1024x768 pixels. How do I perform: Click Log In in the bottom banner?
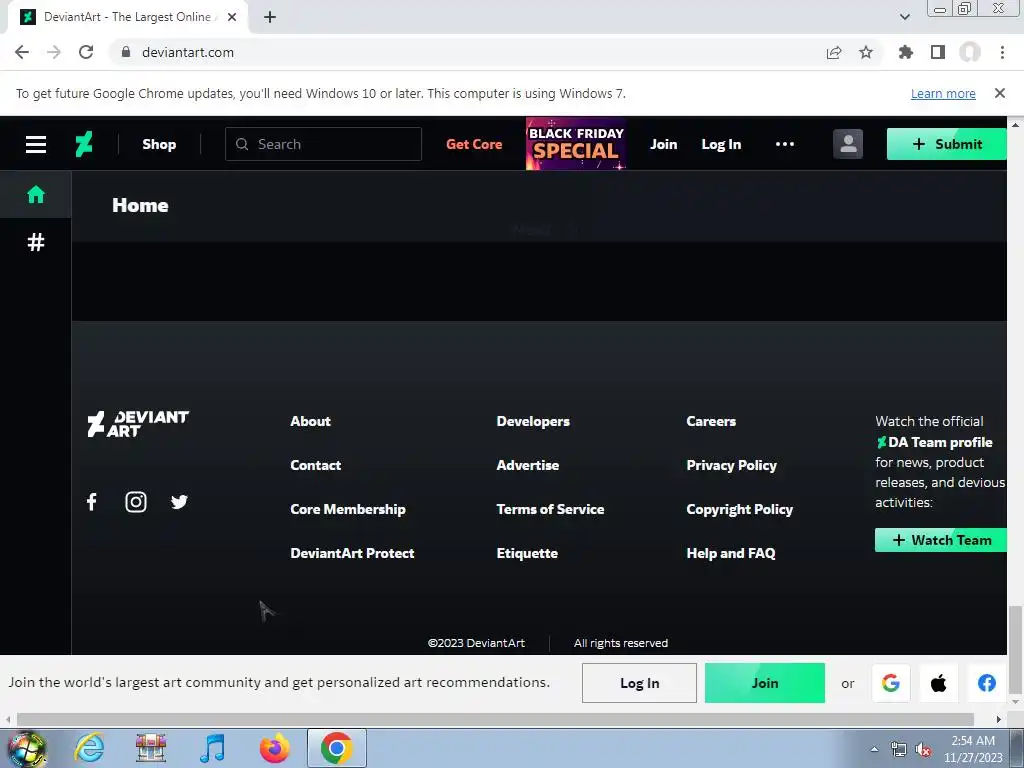point(639,683)
